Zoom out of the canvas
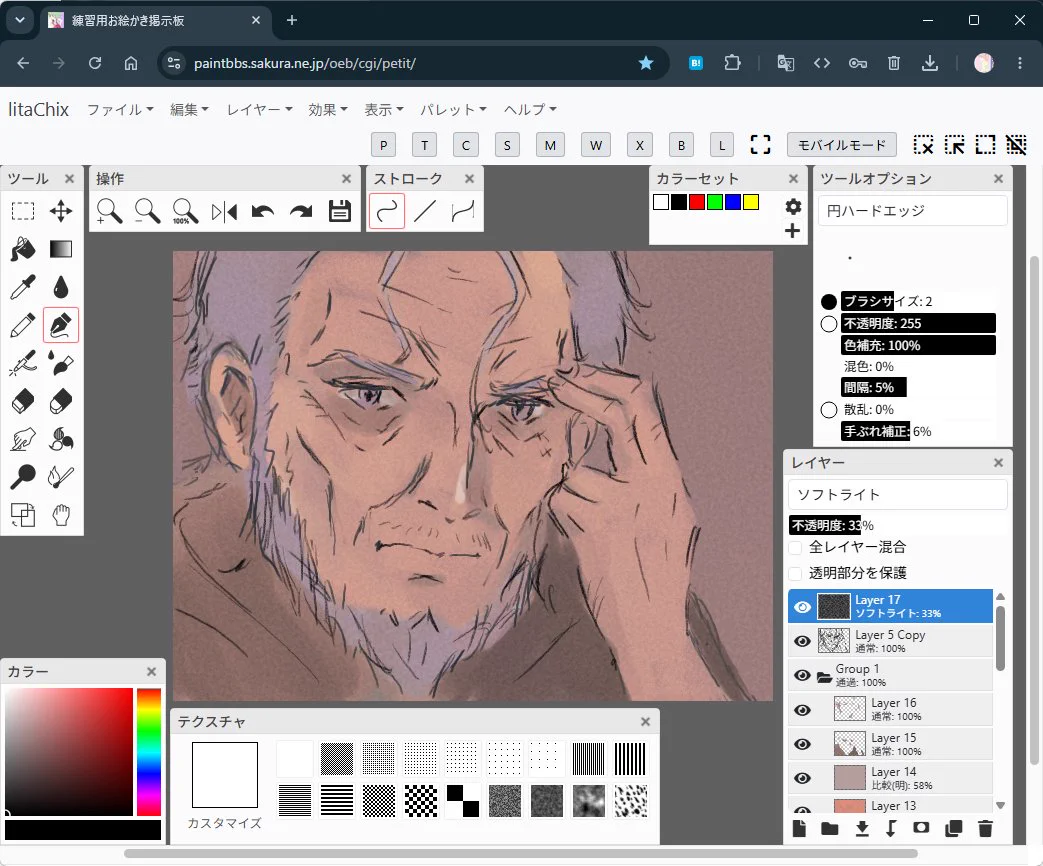 pos(147,212)
